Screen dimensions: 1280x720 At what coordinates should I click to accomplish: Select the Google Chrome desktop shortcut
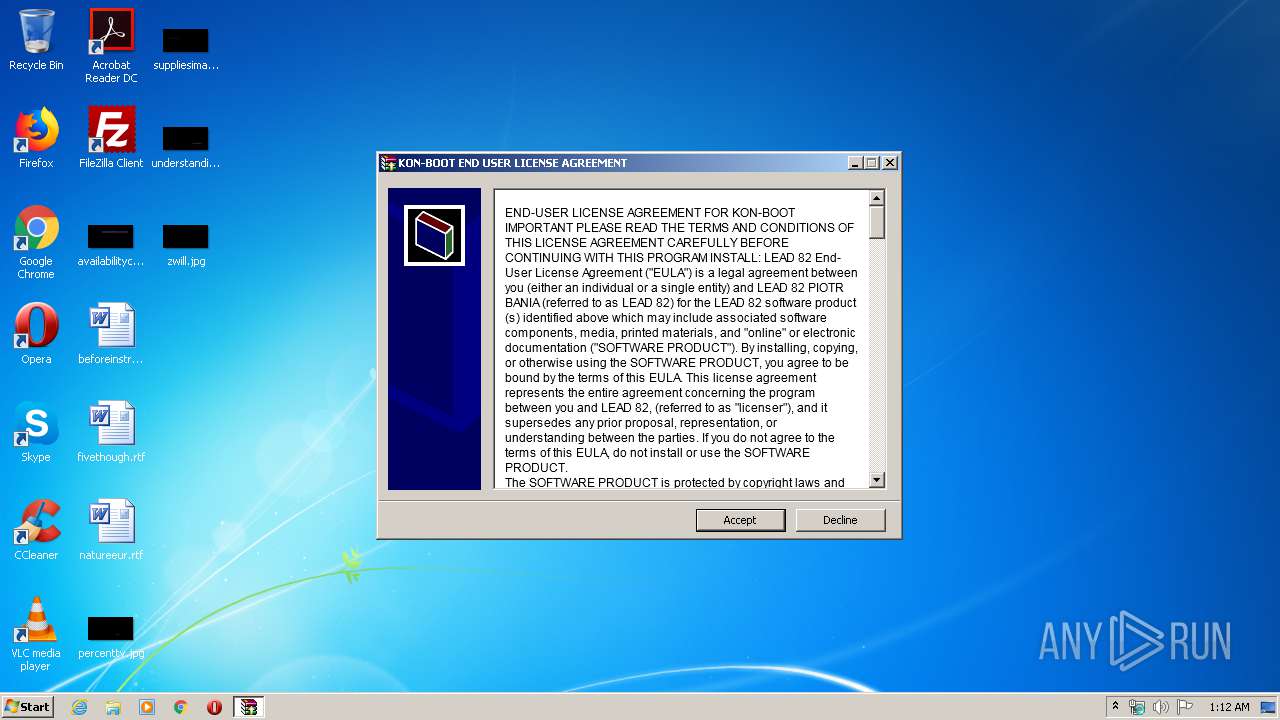pyautogui.click(x=36, y=242)
